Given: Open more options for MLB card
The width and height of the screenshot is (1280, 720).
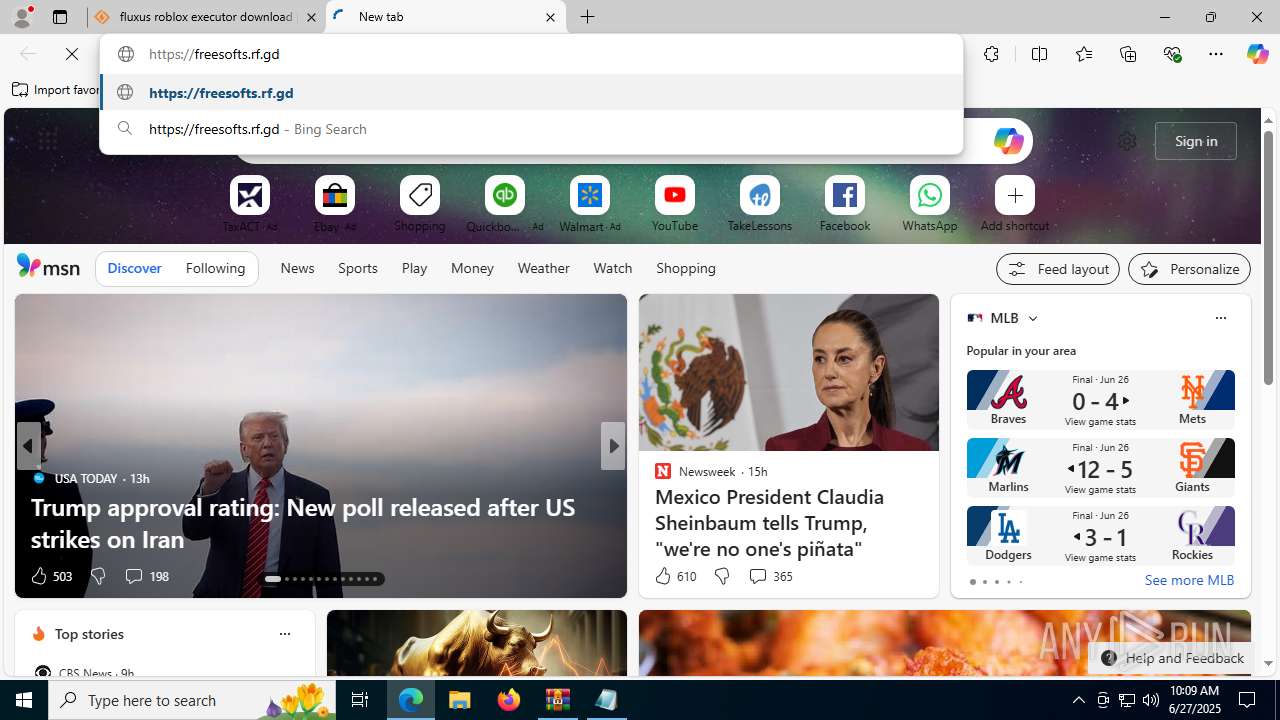Looking at the screenshot, I should coord(1220,318).
